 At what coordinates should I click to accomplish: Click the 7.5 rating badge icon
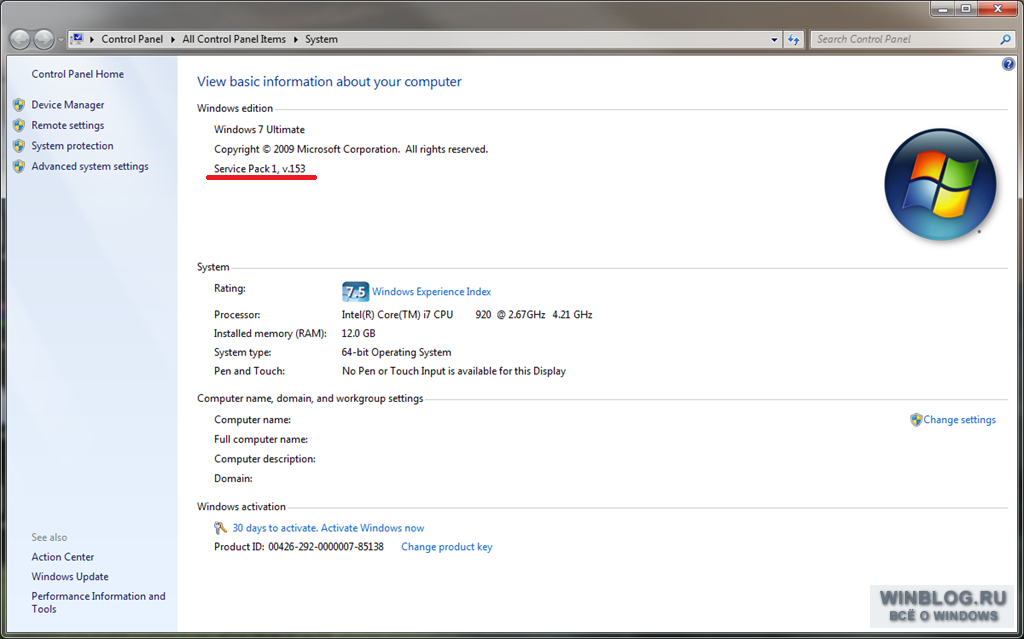click(355, 291)
